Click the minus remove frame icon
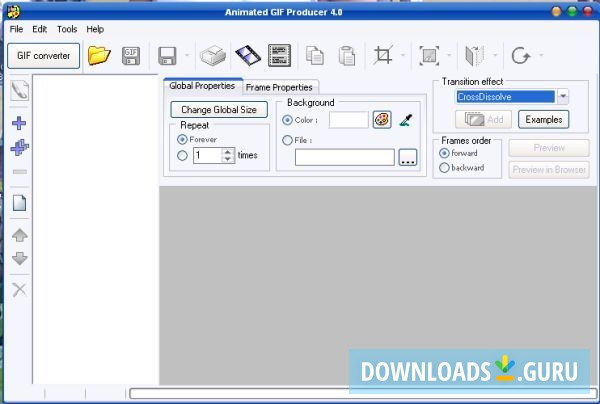The height and width of the screenshot is (404, 600). point(20,172)
